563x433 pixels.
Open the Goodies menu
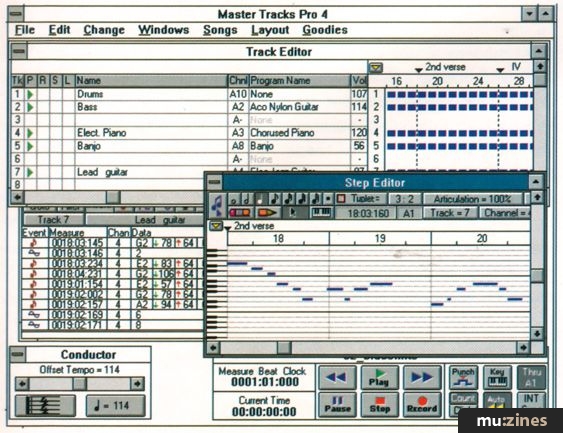pos(325,30)
